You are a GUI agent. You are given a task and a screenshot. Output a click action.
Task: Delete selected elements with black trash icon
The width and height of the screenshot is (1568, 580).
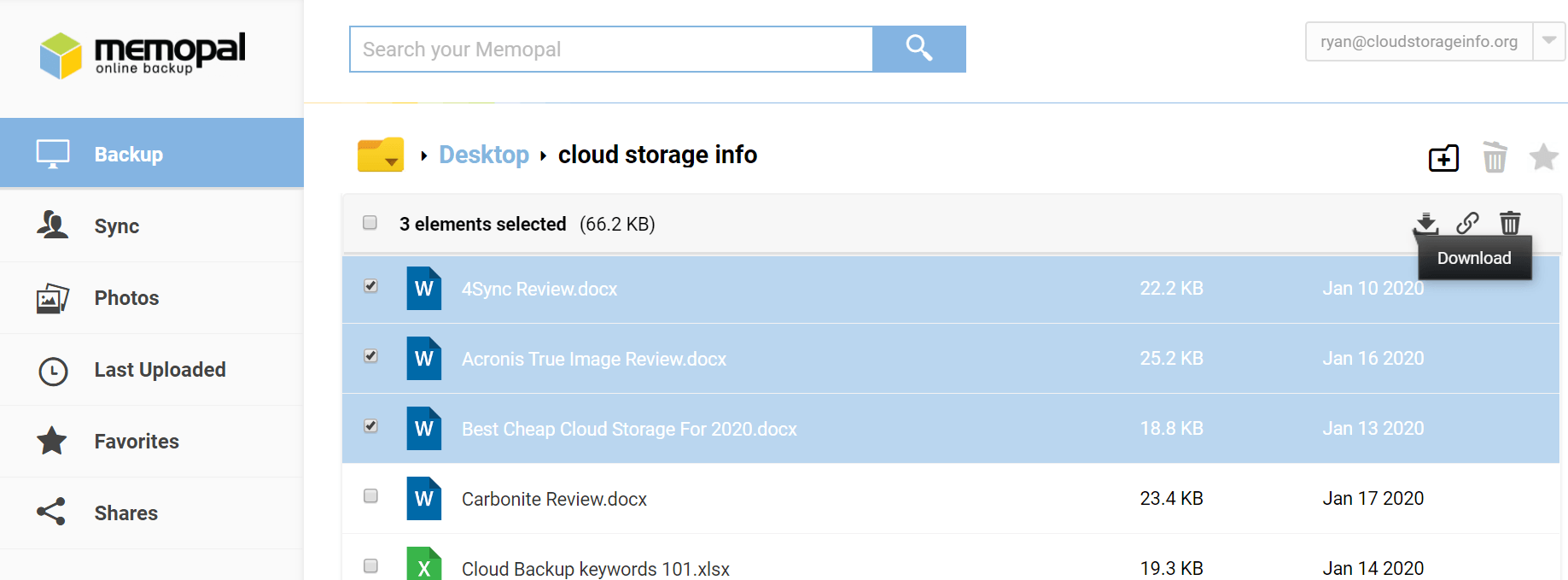pos(1510,223)
